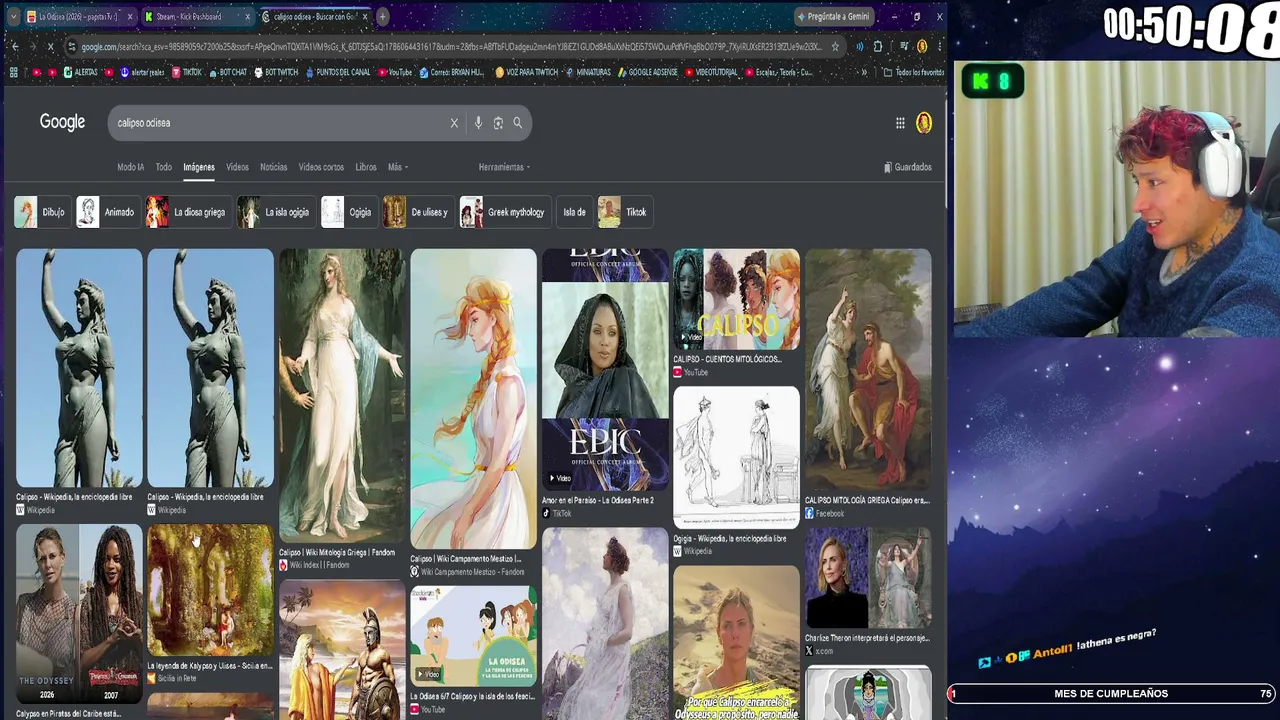Screen dimensions: 1280x720
Task: Open the 'Ogigia - Wikipedia' sketch image
Action: click(736, 458)
